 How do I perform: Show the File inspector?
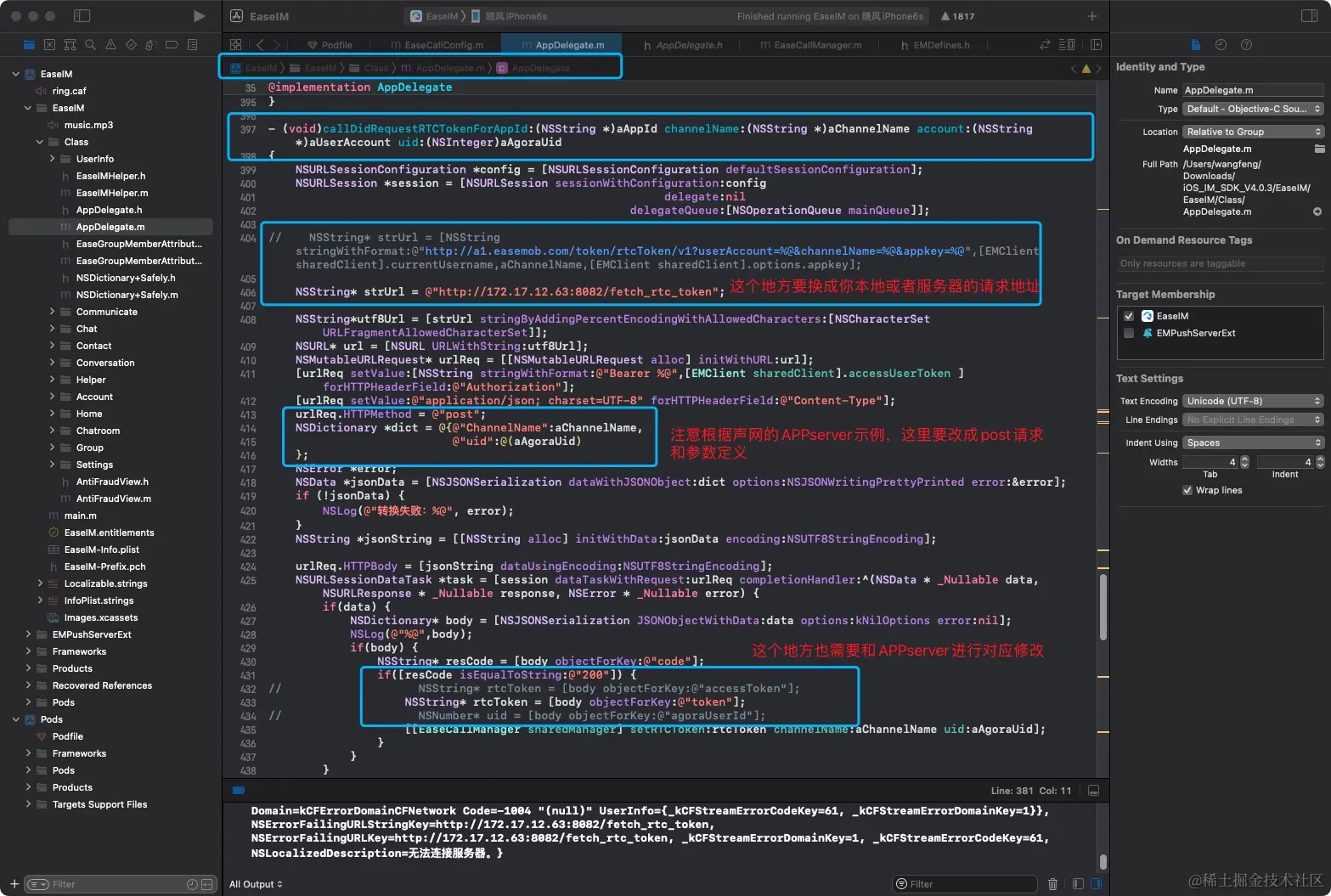coord(1196,45)
